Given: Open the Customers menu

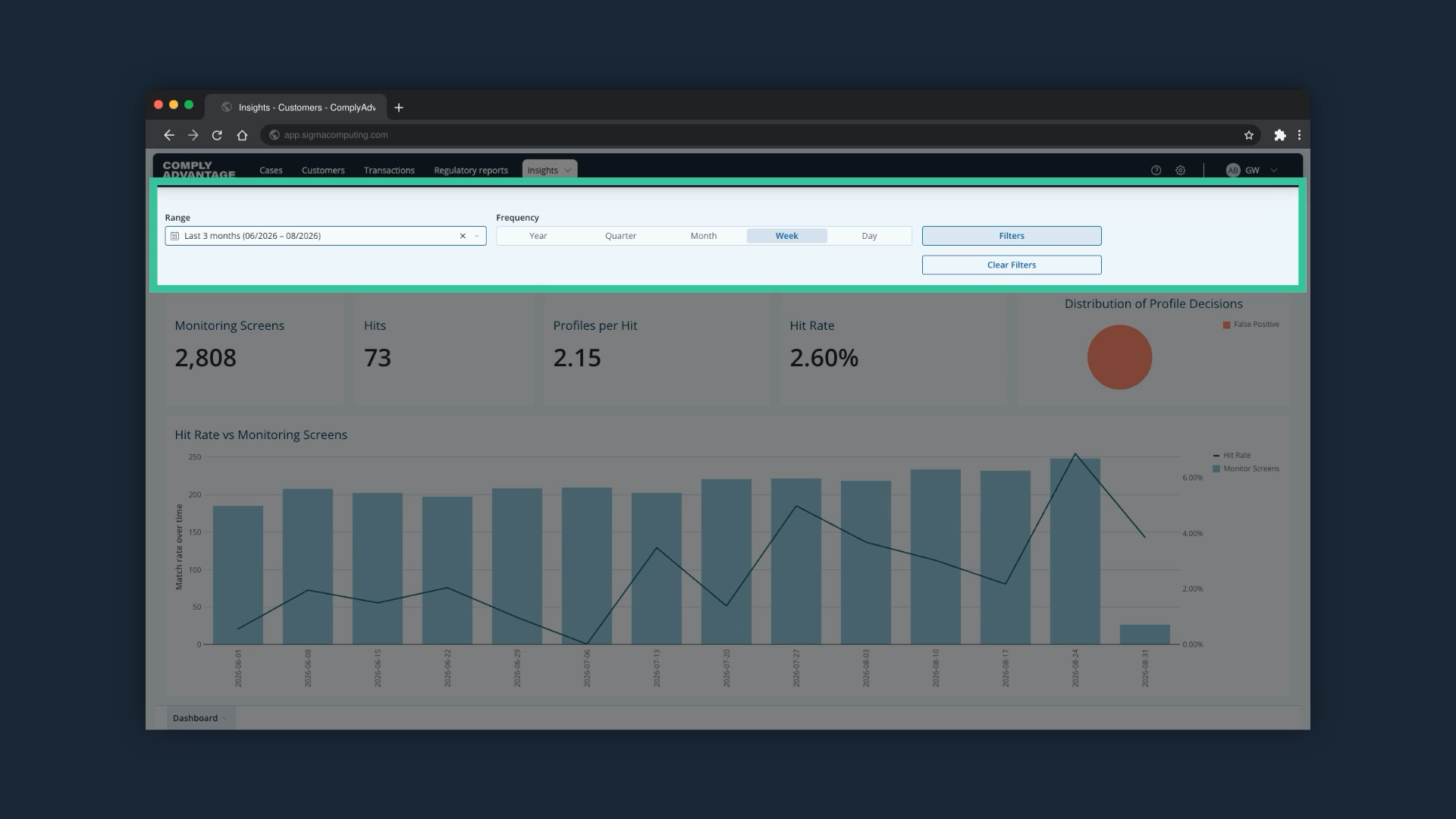Looking at the screenshot, I should [x=323, y=171].
